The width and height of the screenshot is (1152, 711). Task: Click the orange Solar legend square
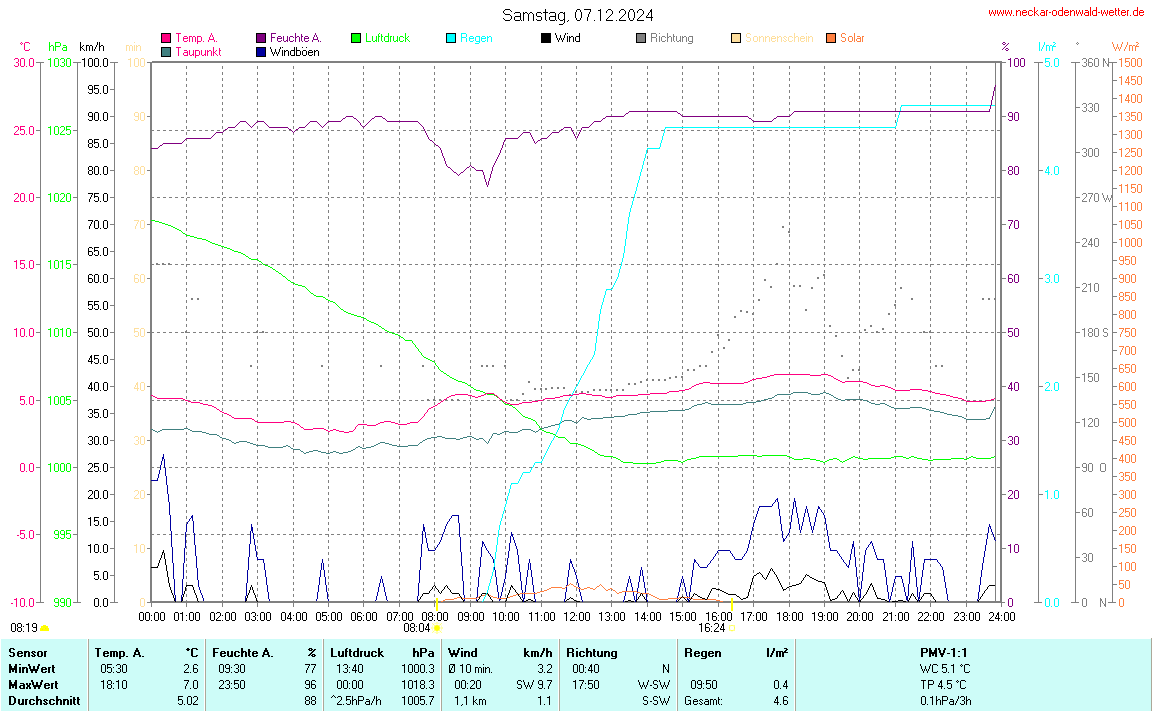[831, 38]
